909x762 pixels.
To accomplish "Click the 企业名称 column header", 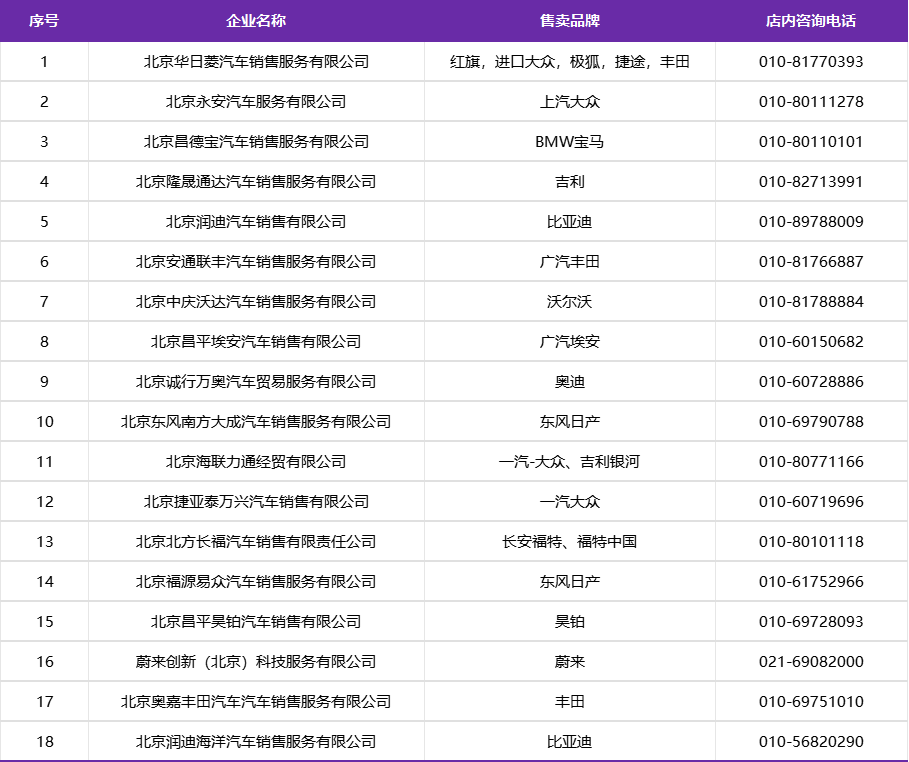I will click(256, 21).
